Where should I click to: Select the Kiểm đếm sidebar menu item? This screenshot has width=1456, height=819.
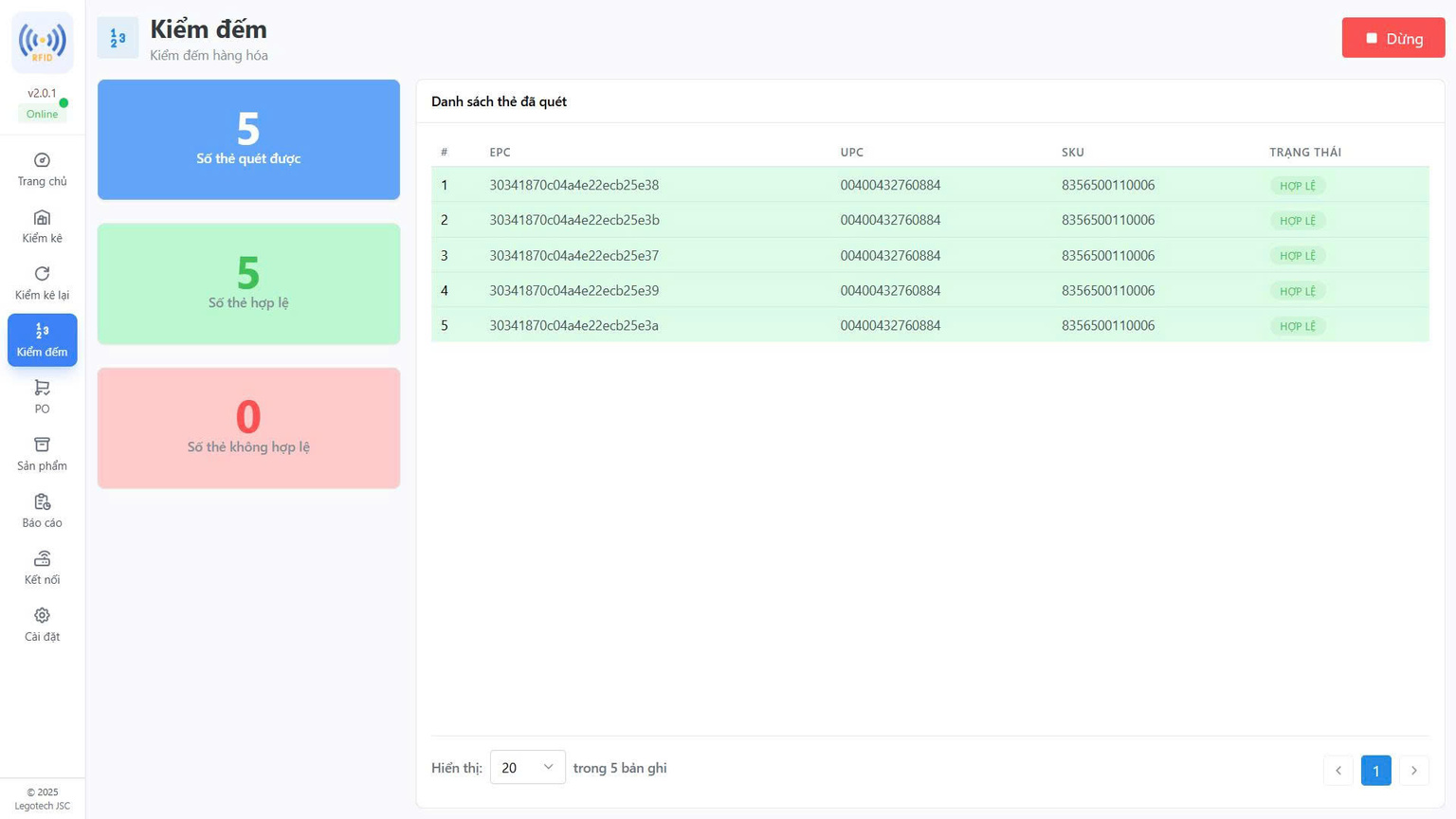(x=43, y=340)
